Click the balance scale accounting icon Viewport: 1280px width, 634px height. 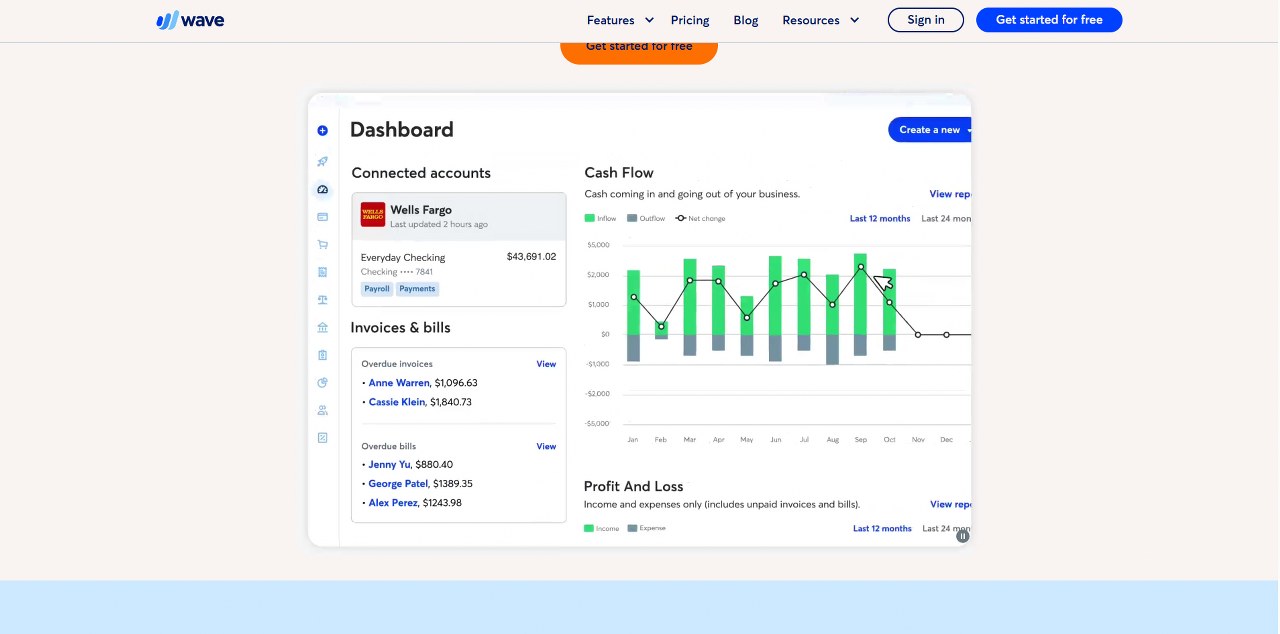(x=322, y=299)
